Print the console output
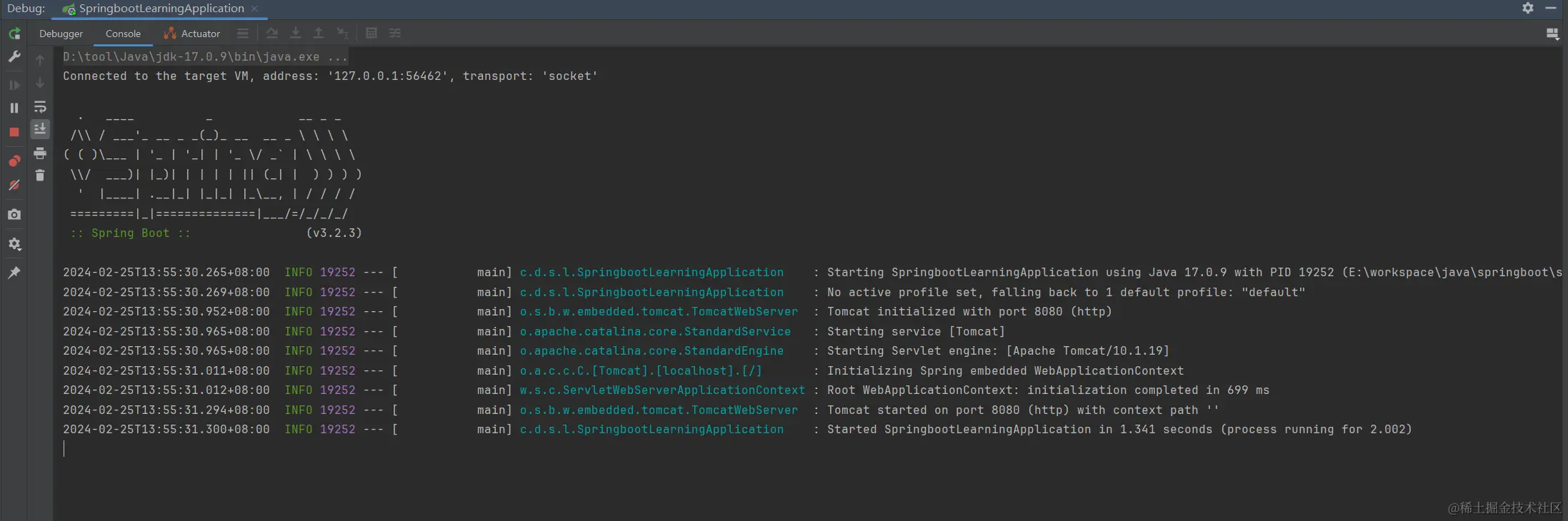Screen dimensions: 1568x521 tap(40, 153)
